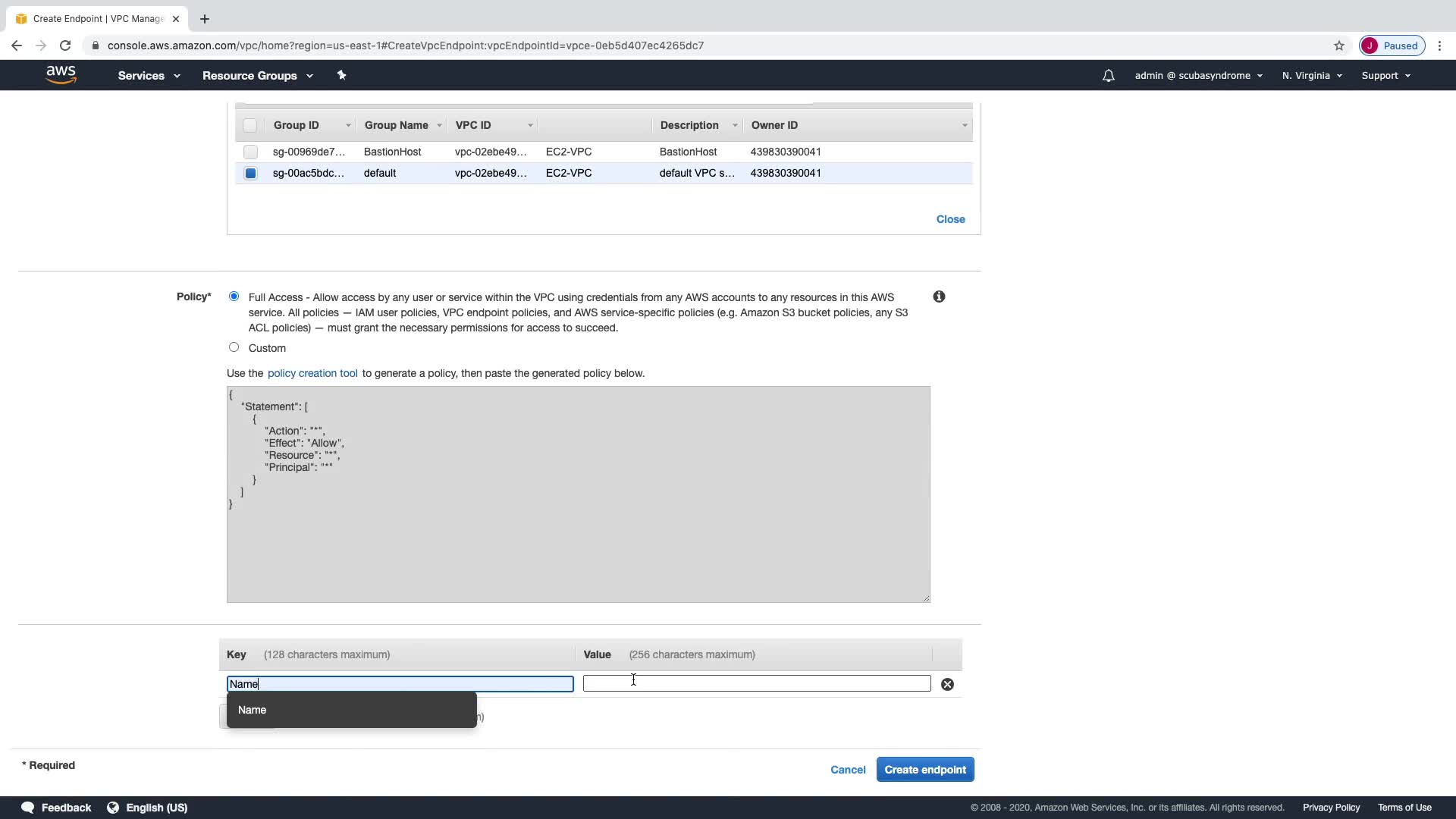Reload the page in browser

(x=65, y=45)
